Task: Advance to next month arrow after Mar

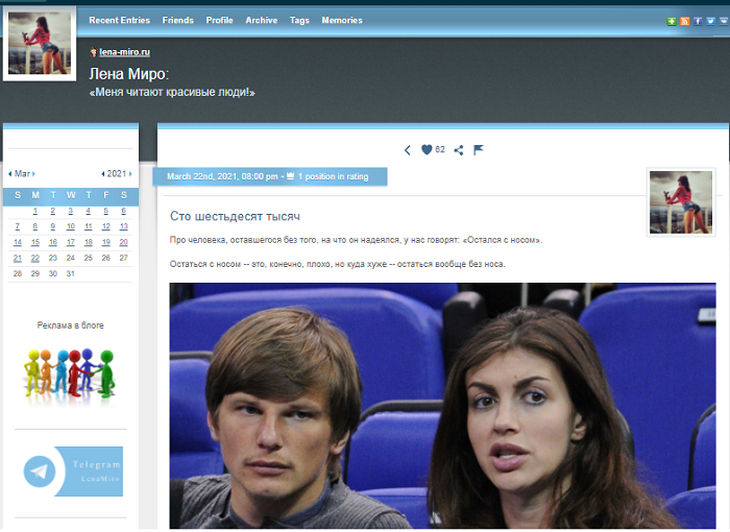Action: (33, 174)
